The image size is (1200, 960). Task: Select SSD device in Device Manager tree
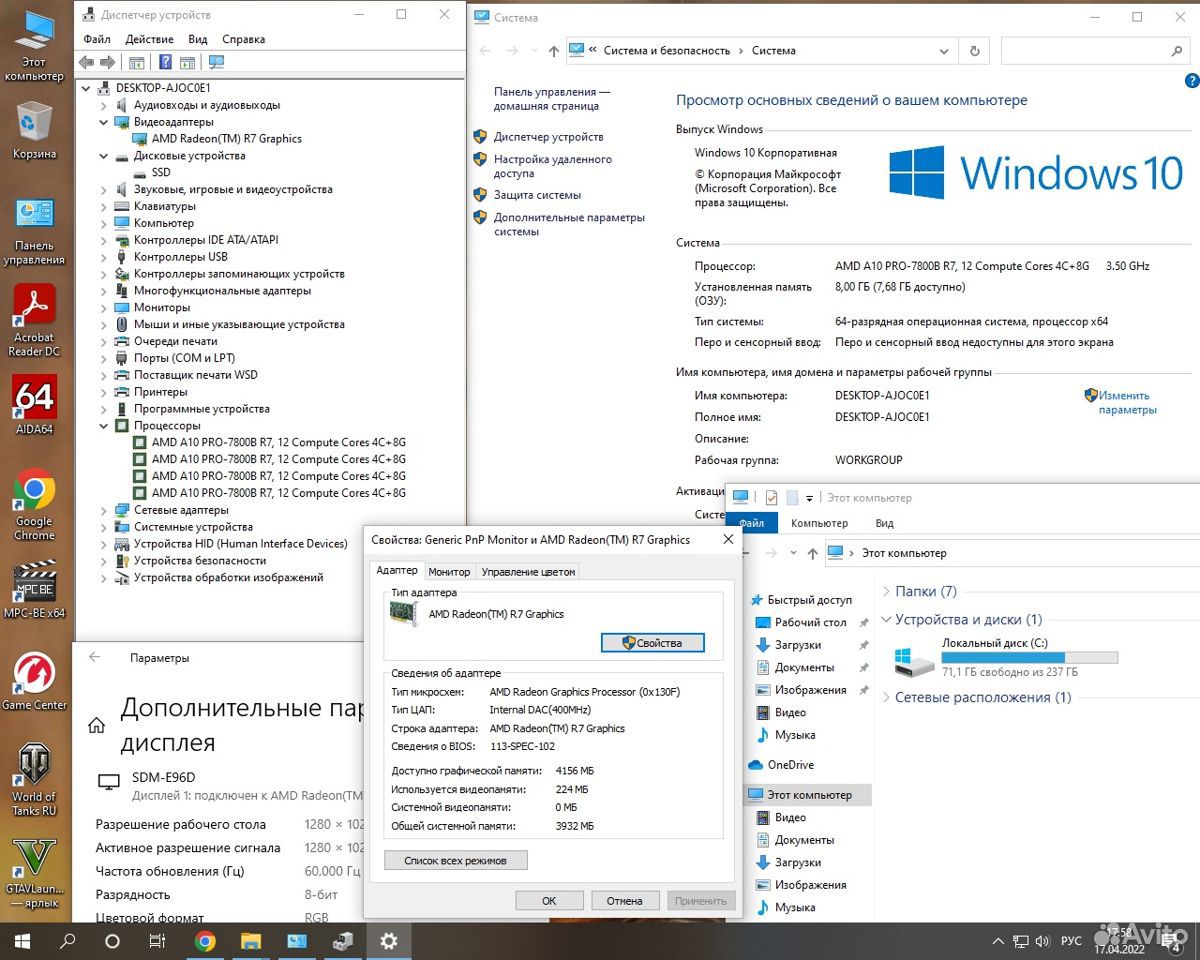(x=161, y=172)
